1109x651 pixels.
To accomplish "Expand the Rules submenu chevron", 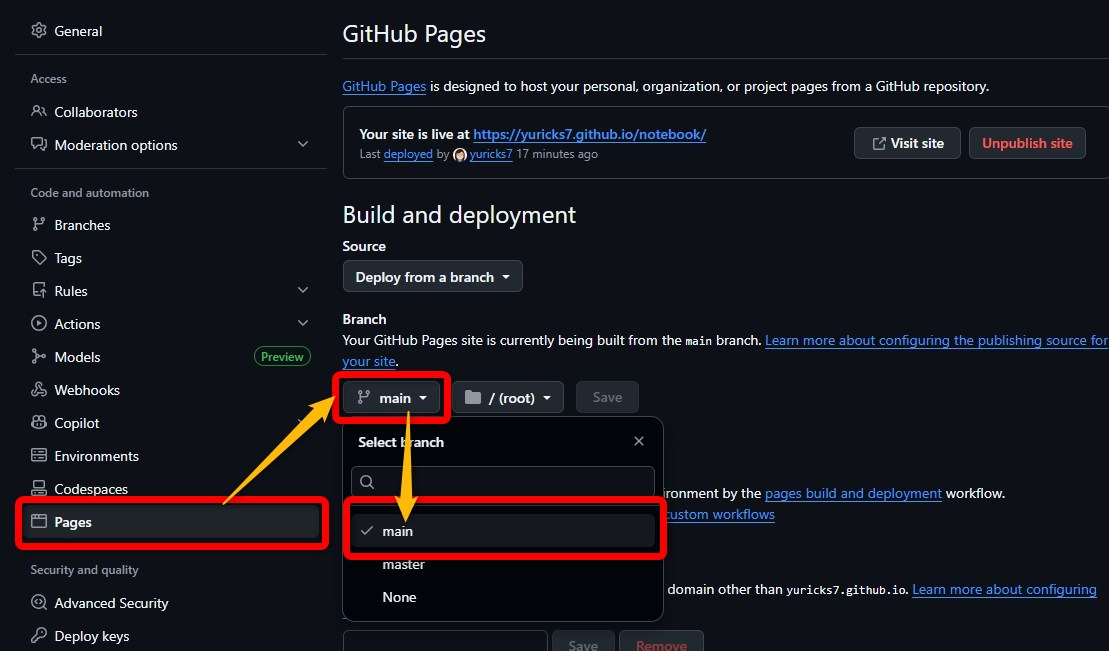I will tap(303, 290).
